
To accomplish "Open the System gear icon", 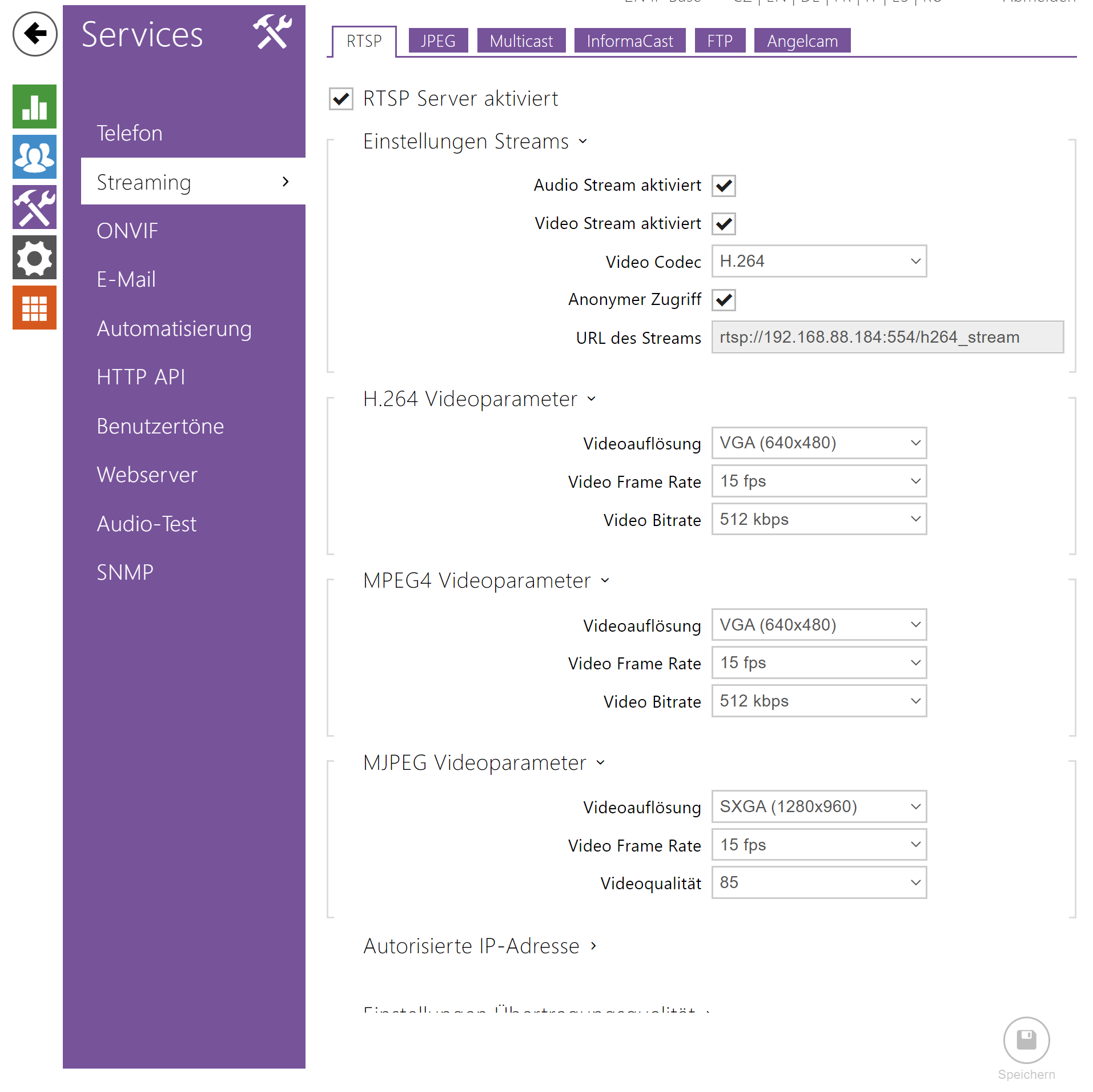I will pos(35,258).
